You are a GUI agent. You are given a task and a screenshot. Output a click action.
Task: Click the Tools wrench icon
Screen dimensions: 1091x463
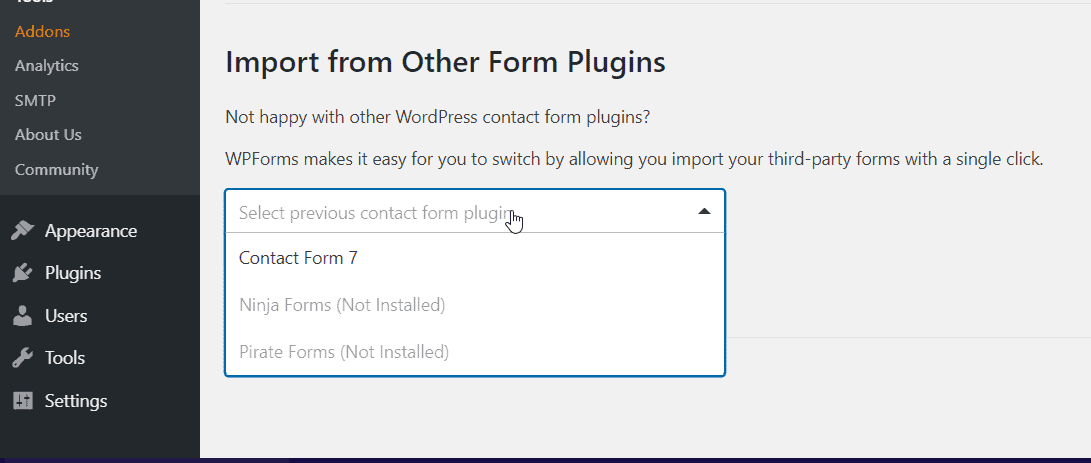[x=23, y=358]
